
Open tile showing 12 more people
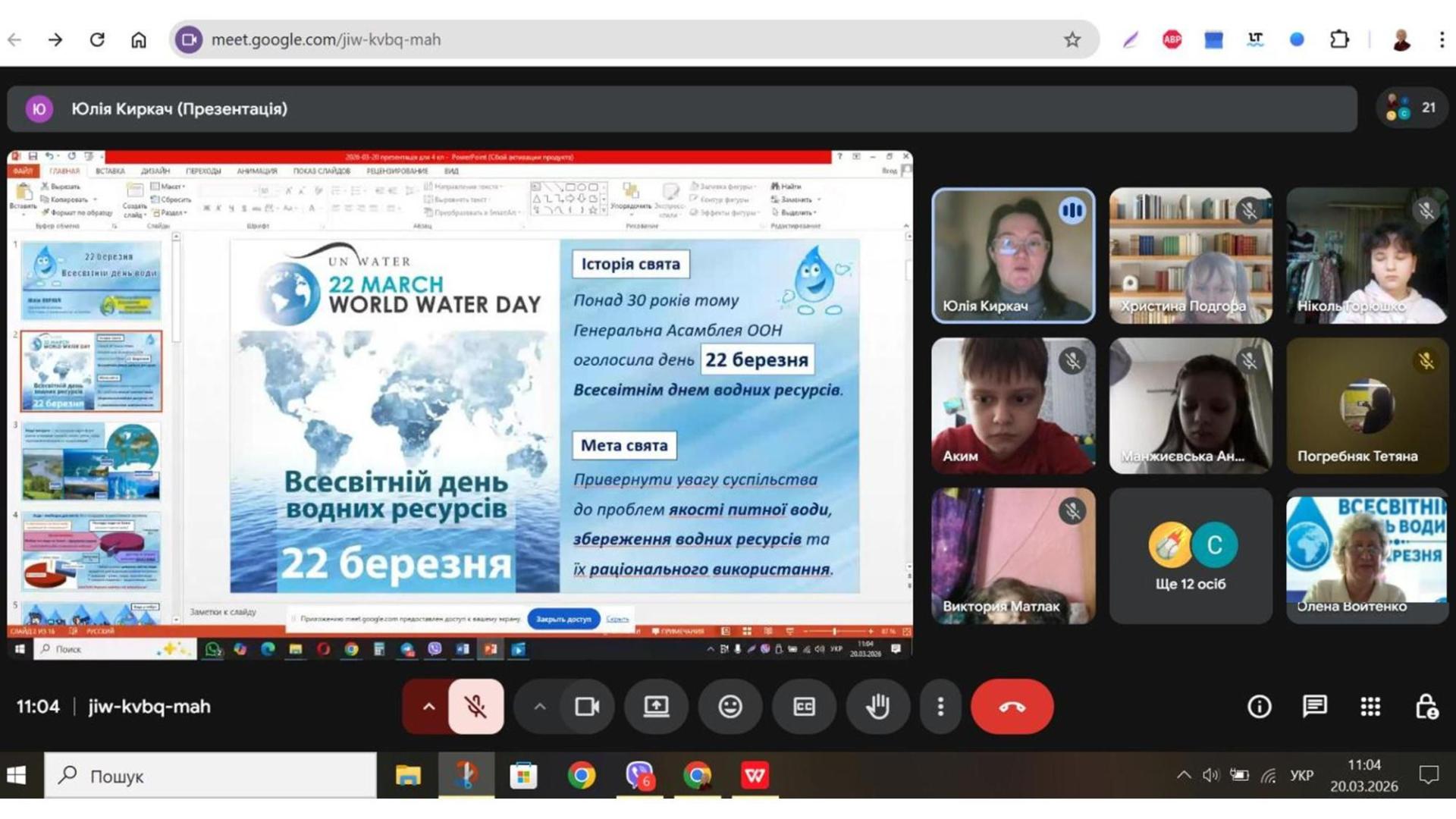click(1190, 556)
